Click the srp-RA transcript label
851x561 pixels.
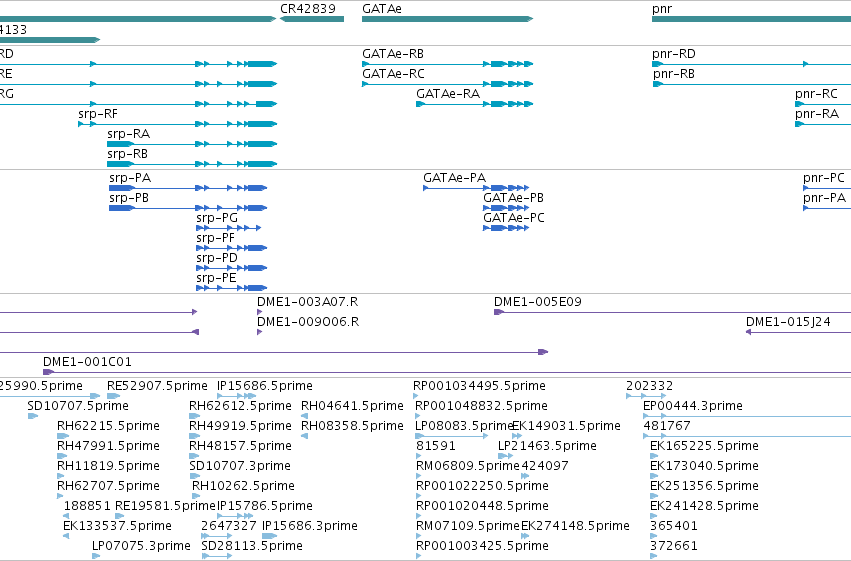pos(129,134)
